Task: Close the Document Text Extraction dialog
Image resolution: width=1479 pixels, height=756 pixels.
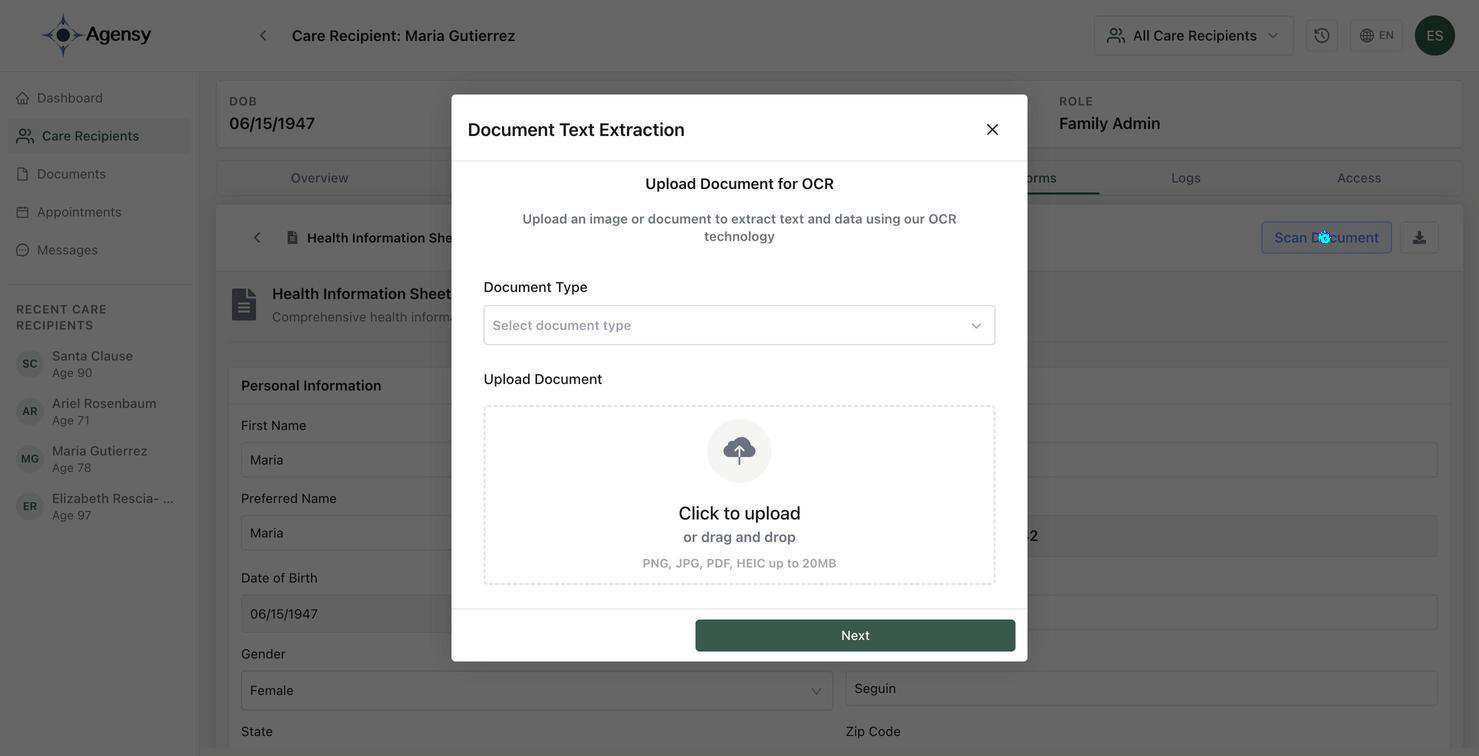Action: coord(992,130)
